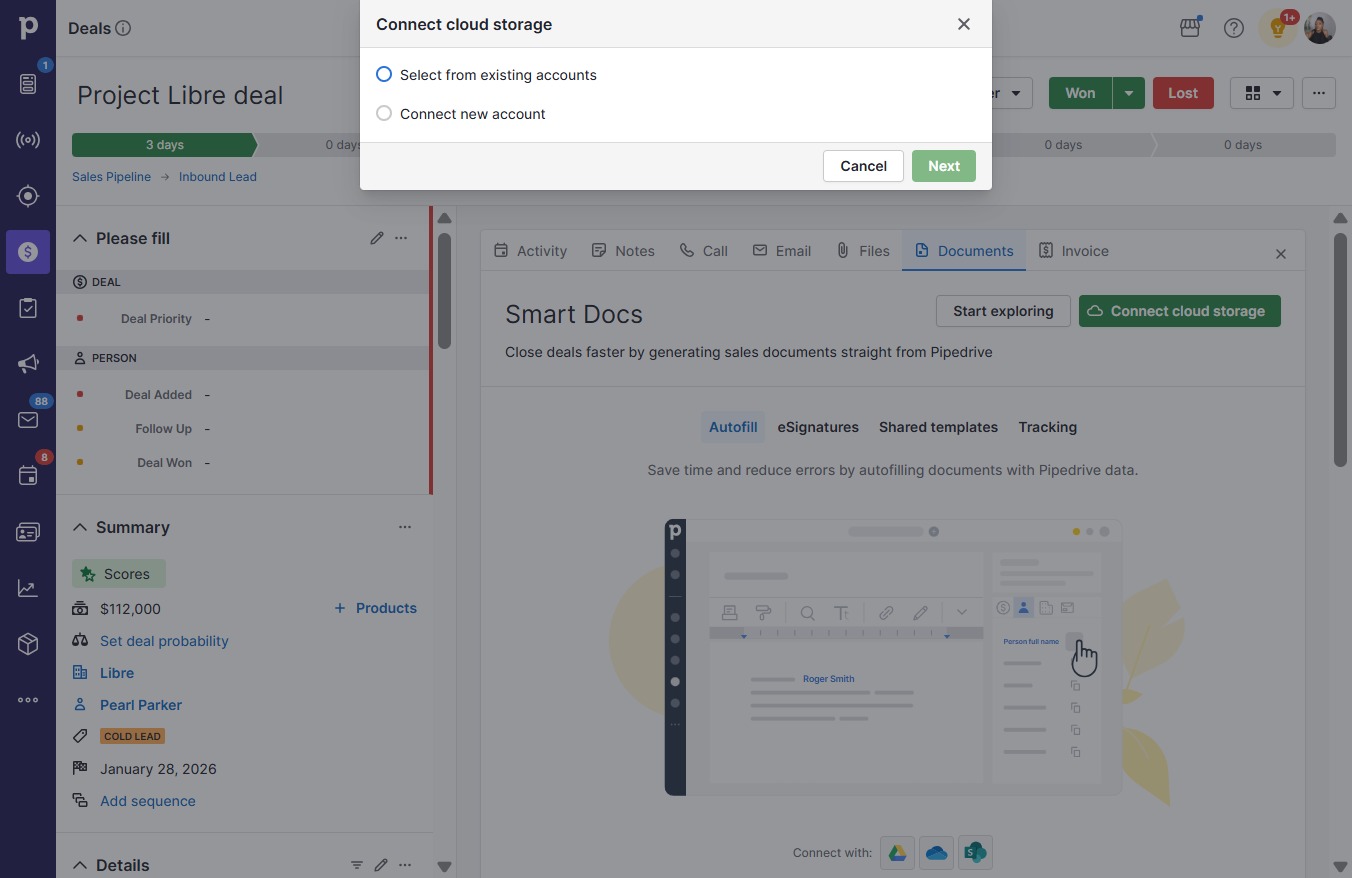Open the Deals dollar sidebar icon
The width and height of the screenshot is (1352, 878).
coord(28,252)
